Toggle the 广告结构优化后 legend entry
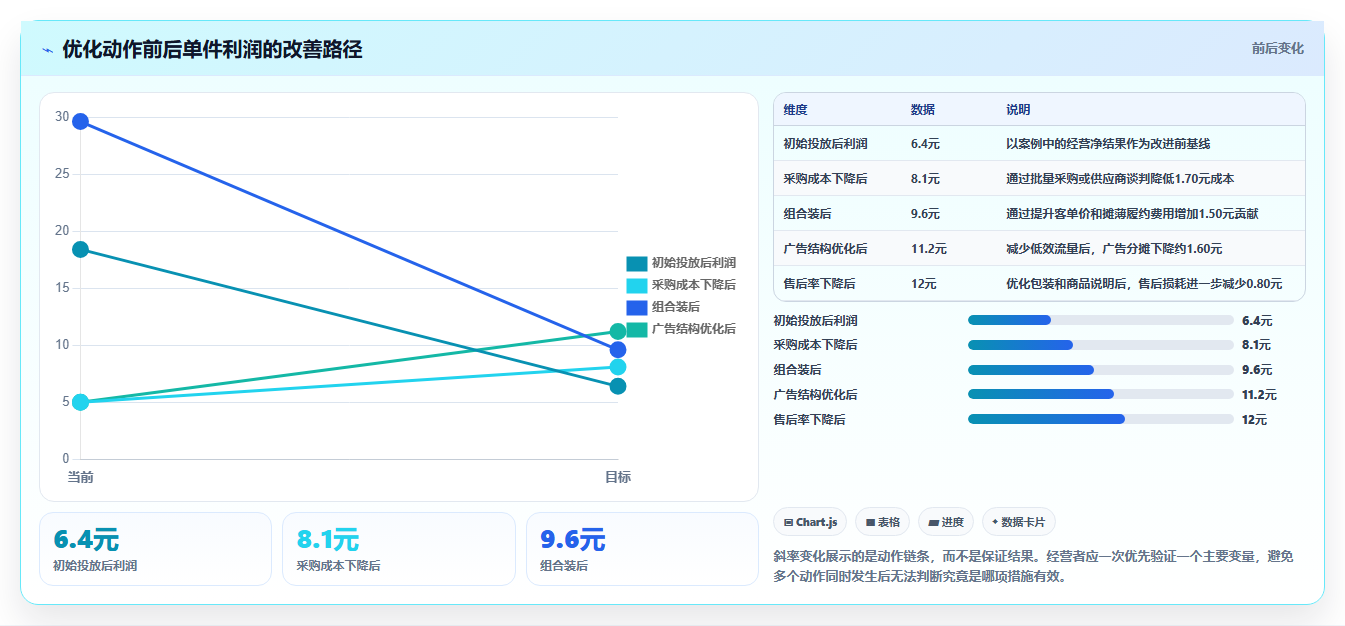Viewport: 1345px width, 626px height. tap(681, 329)
